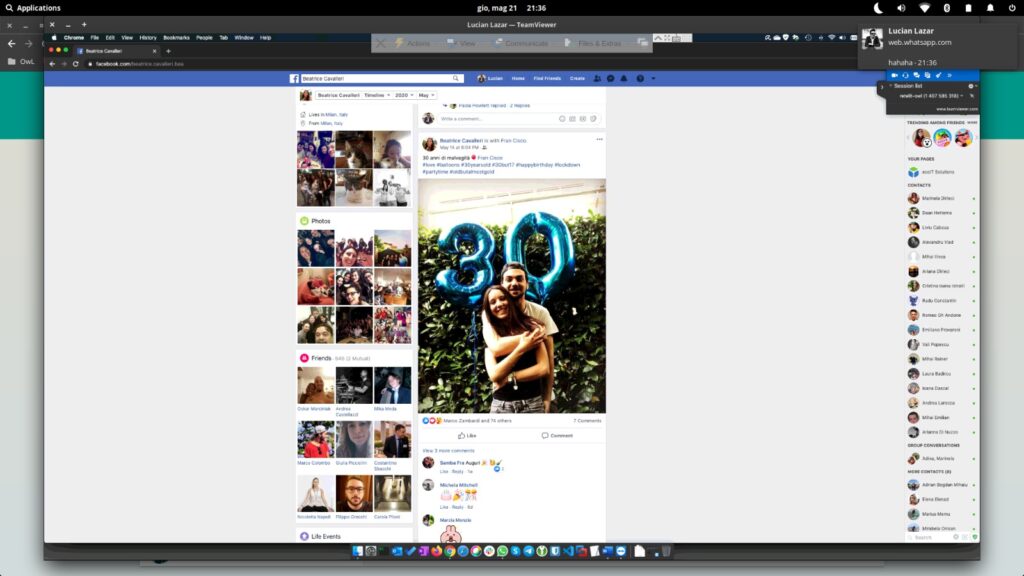This screenshot has width=1024, height=576.
Task: Collapse the TeamViewer Session list section
Action: [x=890, y=86]
